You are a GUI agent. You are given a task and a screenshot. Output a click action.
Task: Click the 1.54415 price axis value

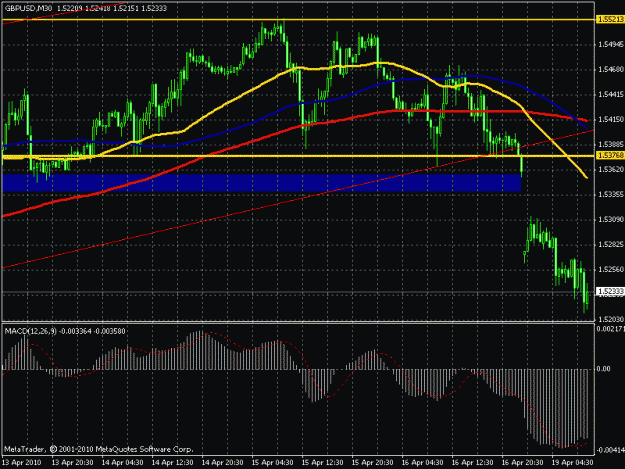(x=610, y=95)
